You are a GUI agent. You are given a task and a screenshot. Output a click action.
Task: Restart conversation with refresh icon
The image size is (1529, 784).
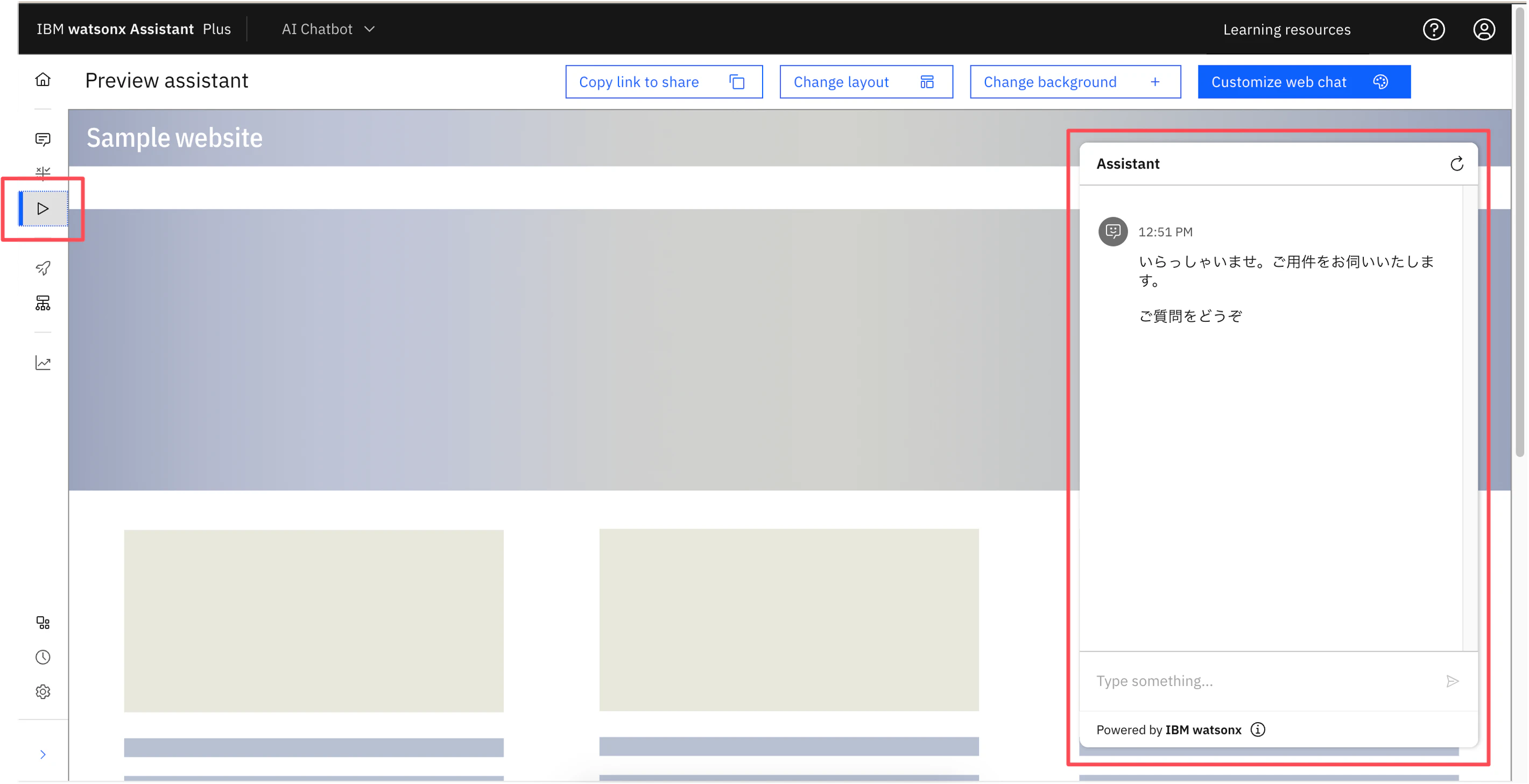coord(1456,164)
